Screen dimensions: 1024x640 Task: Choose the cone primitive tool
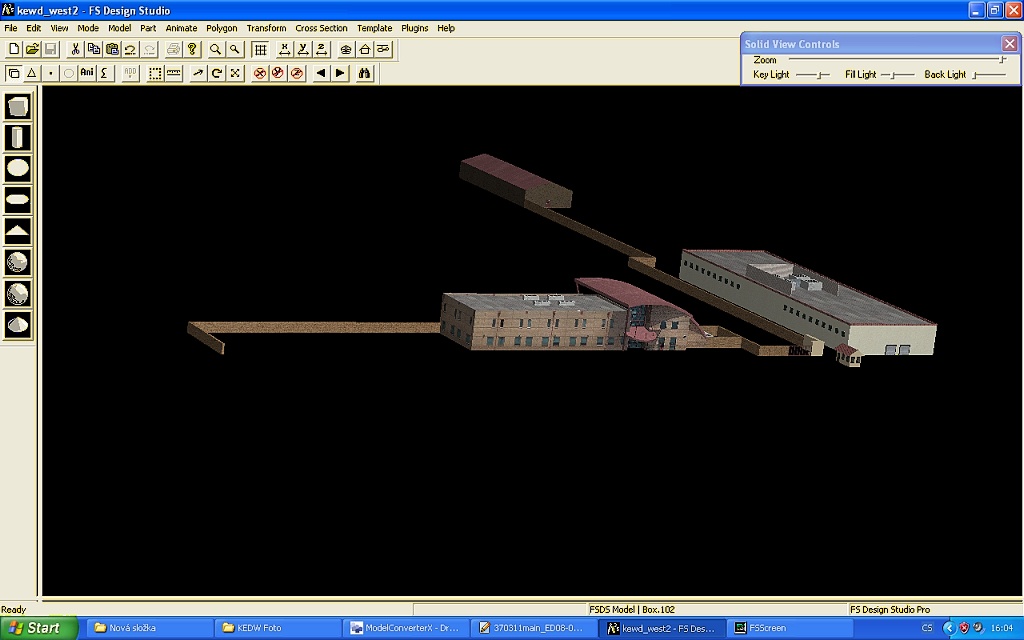pos(18,324)
